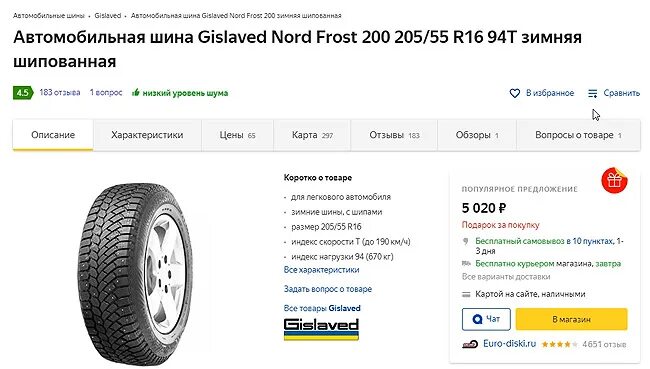Click the Euro-diski.ru shop logo icon

[x=470, y=344]
